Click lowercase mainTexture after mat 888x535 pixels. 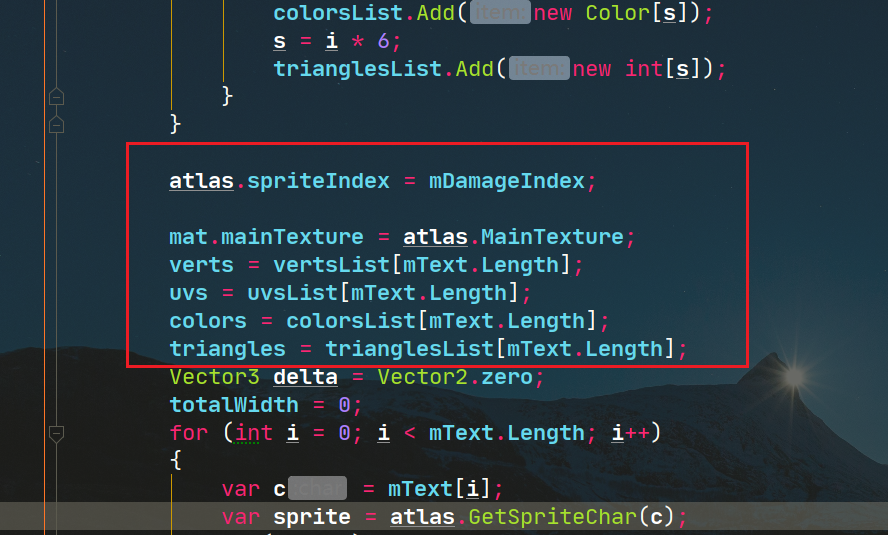[x=292, y=237]
